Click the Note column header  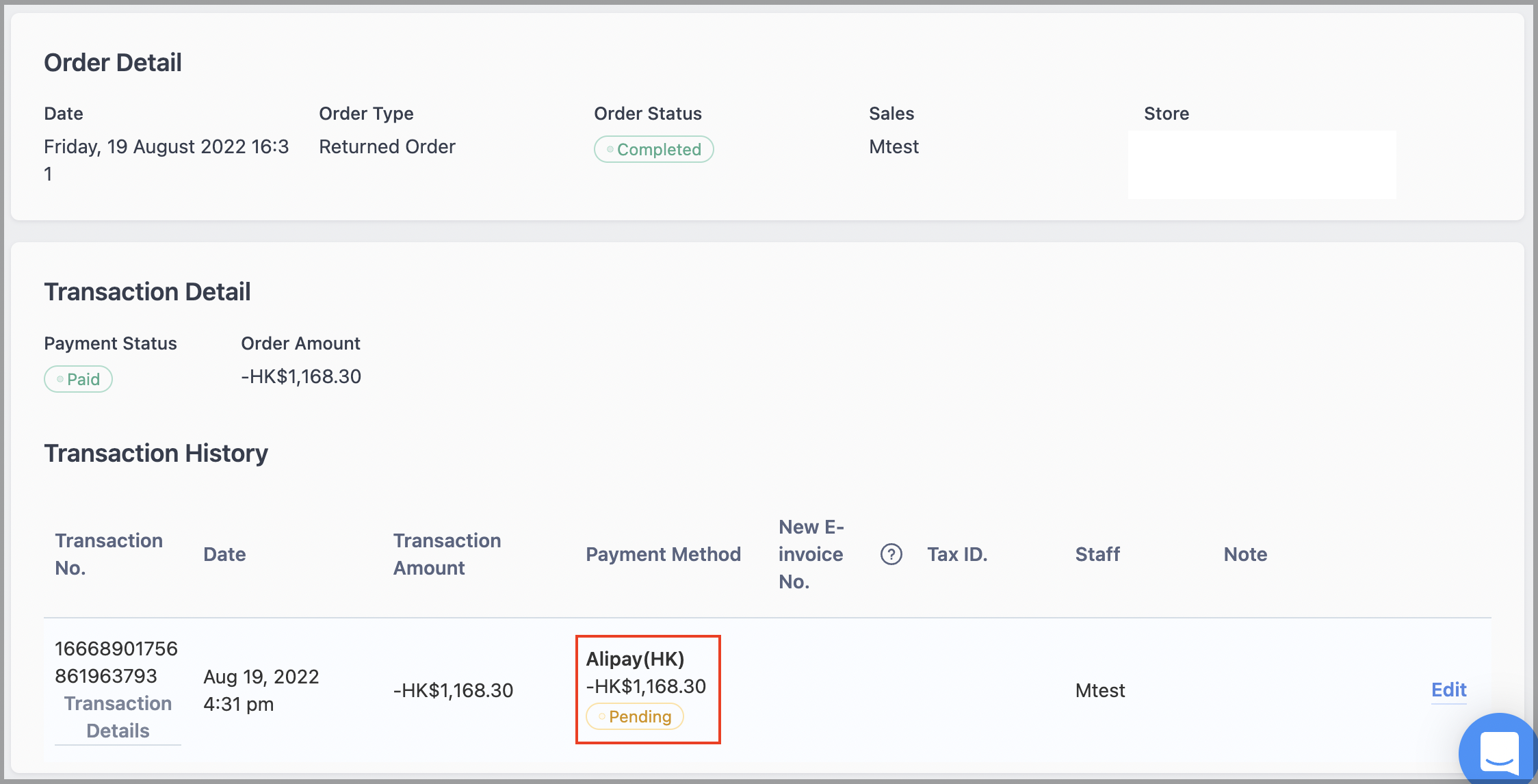pyautogui.click(x=1245, y=554)
